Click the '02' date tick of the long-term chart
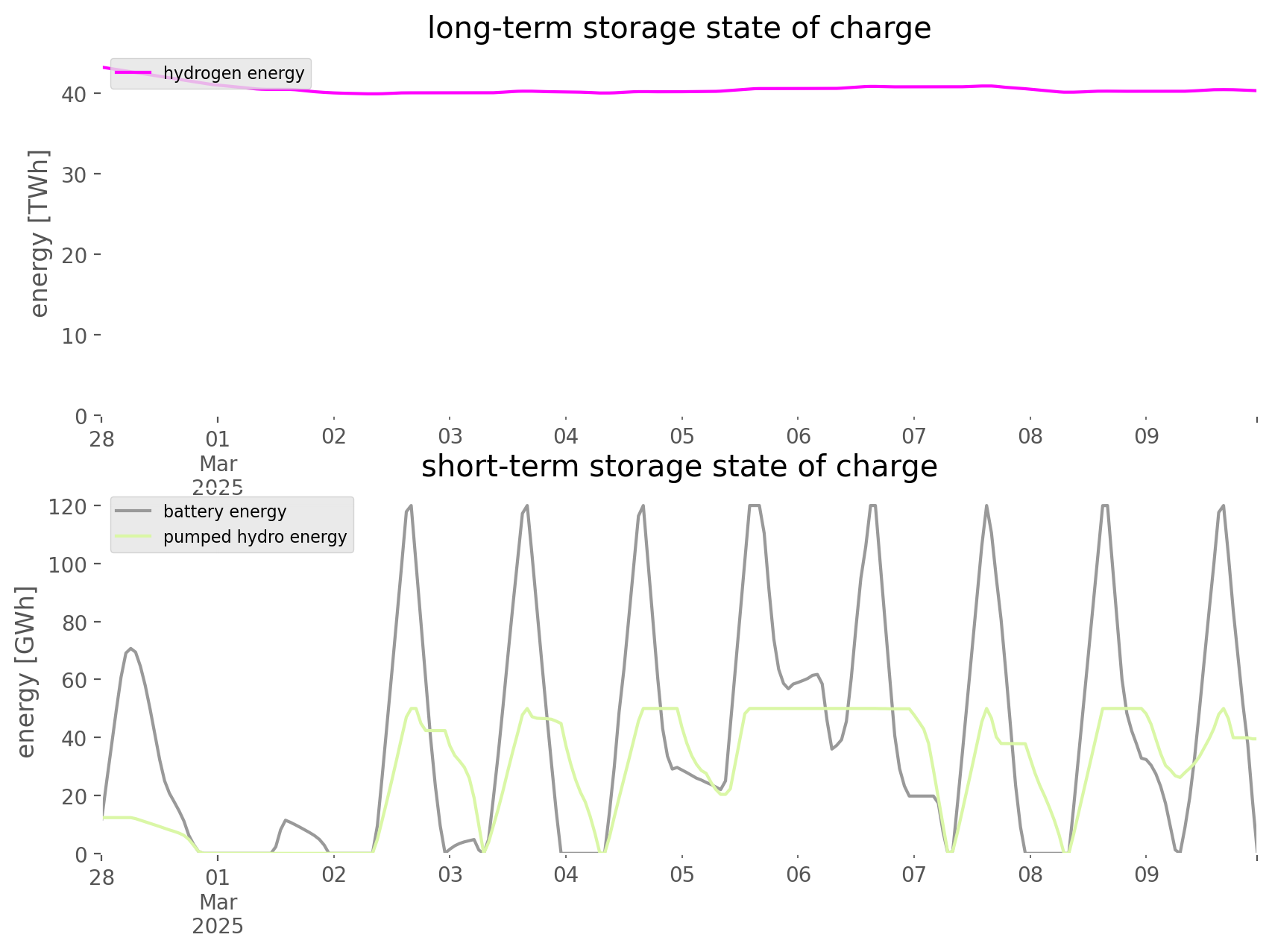This screenshot has height=952, width=1272. pos(334,437)
